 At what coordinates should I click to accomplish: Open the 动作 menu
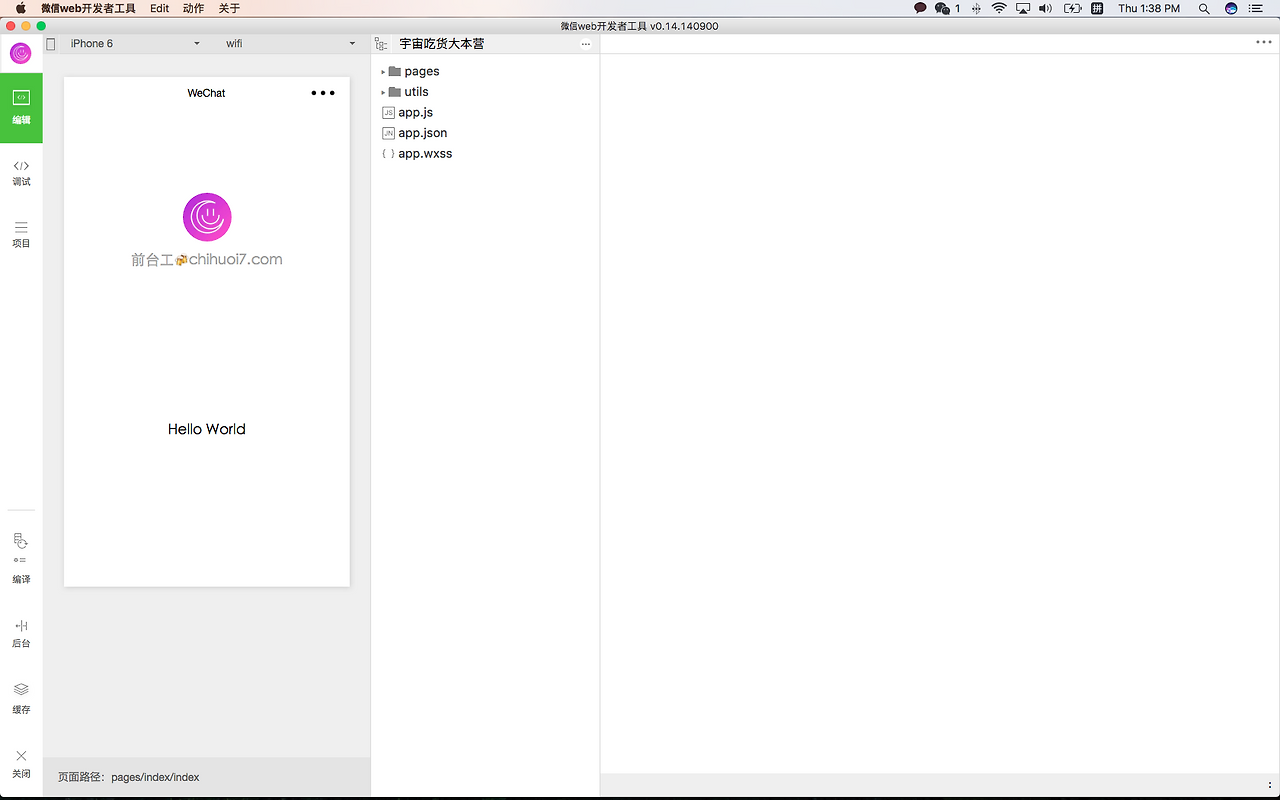pos(194,8)
